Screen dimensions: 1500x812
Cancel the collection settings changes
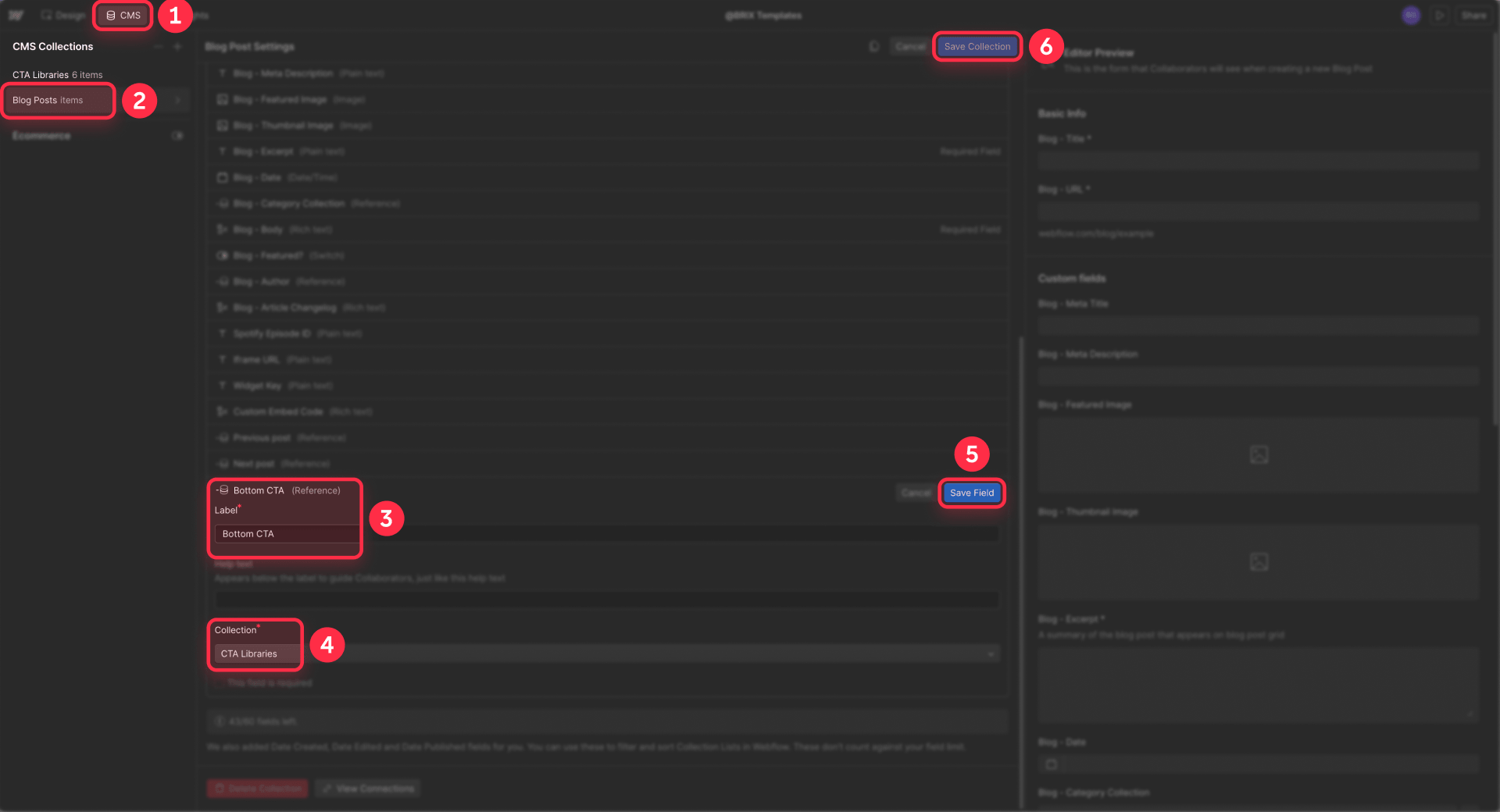click(x=910, y=47)
